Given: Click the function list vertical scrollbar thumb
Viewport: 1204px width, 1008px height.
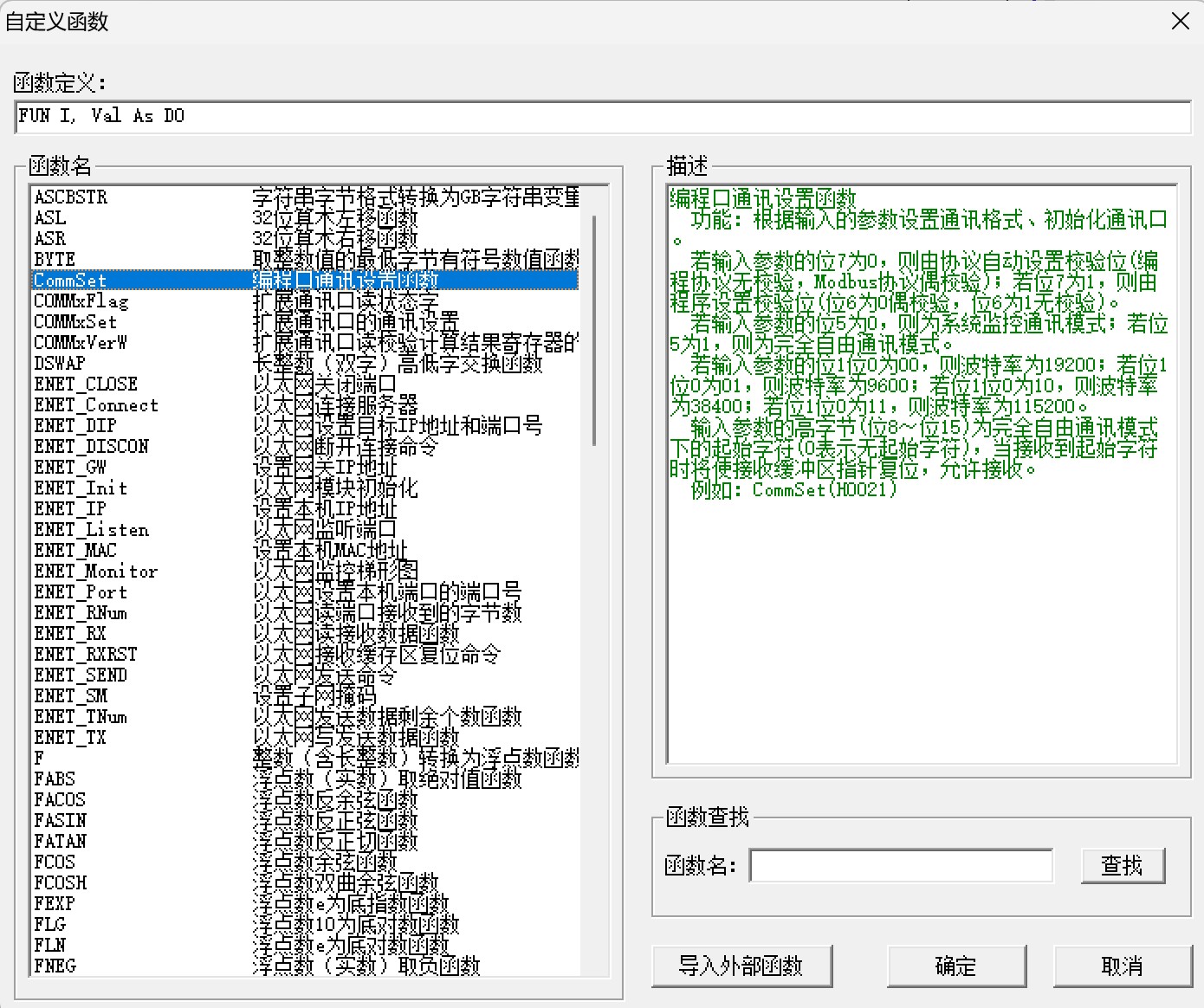Looking at the screenshot, I should (x=594, y=330).
